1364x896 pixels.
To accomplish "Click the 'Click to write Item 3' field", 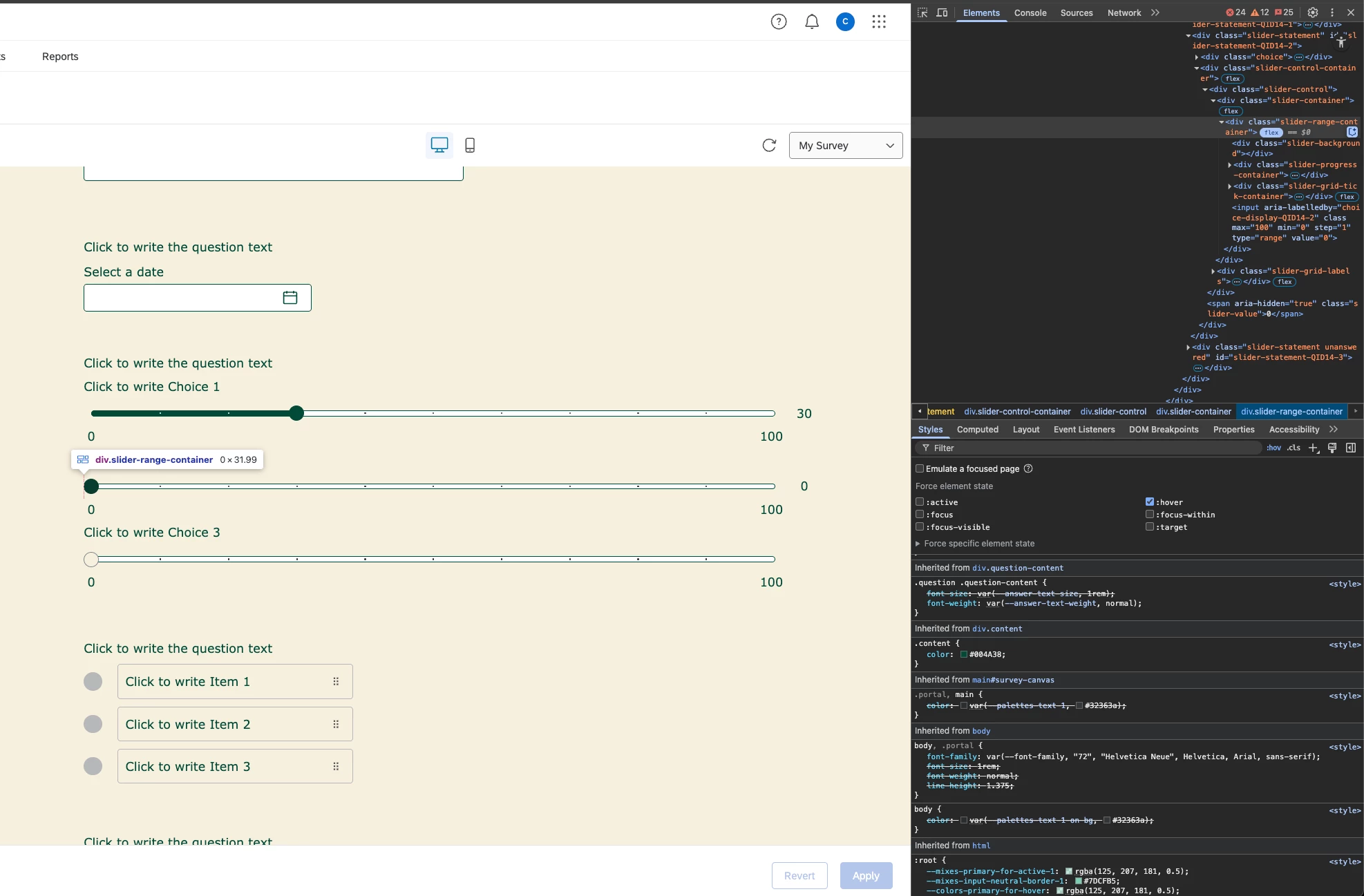I will point(235,766).
